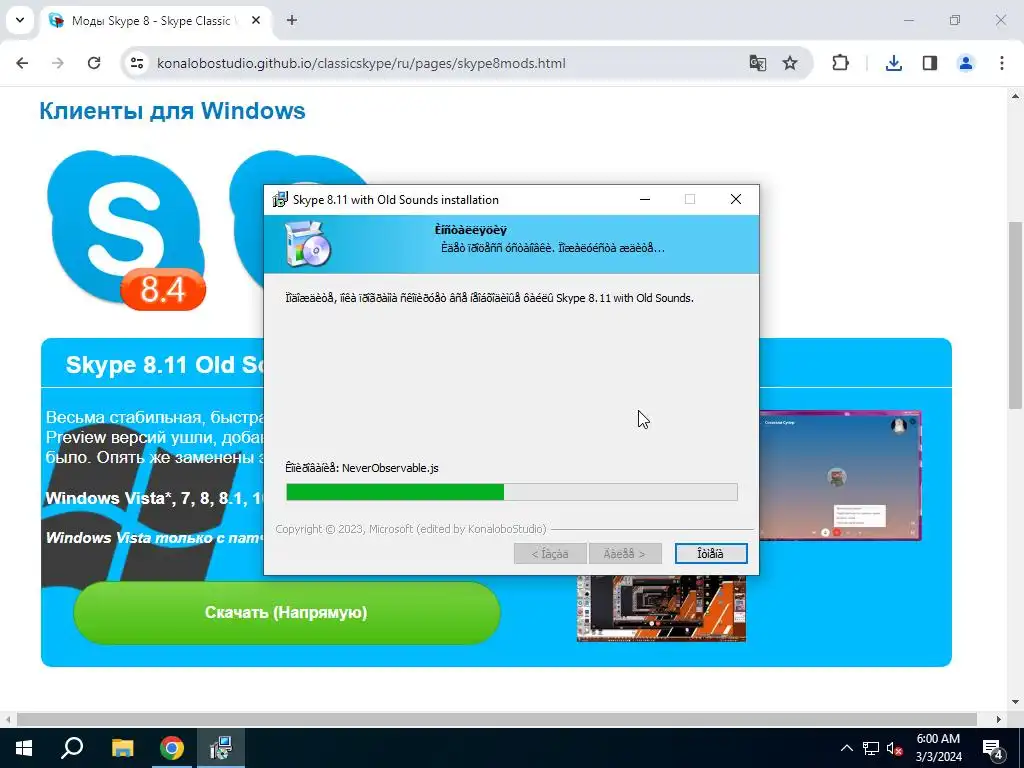Screen dimensions: 1024x768
Task: Open network status tray icon
Action: point(871,748)
